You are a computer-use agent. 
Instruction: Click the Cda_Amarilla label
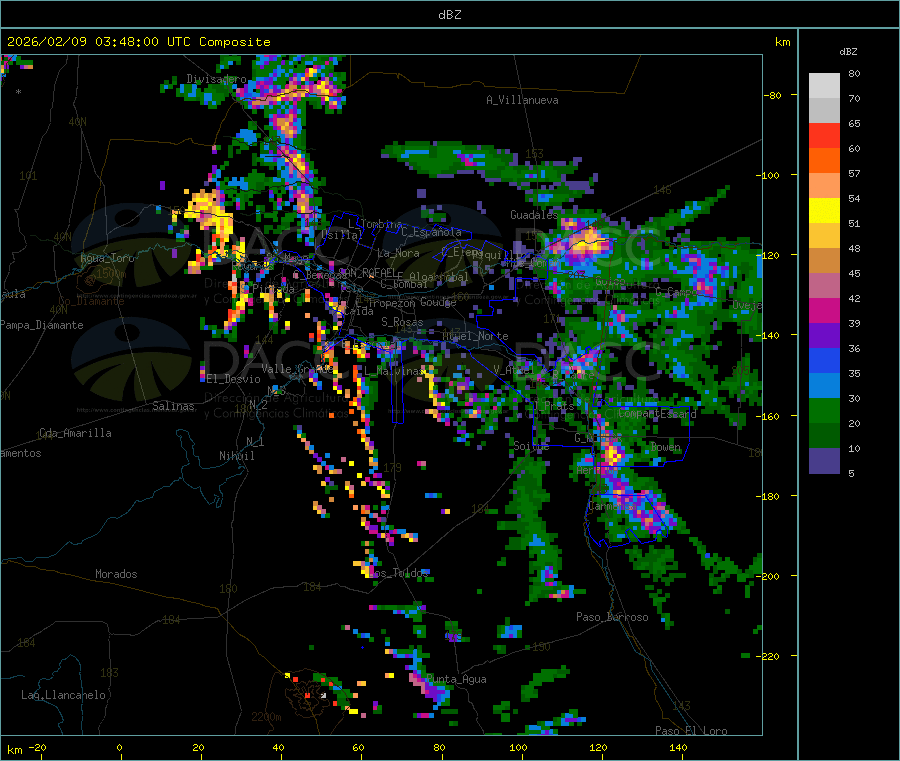75,433
